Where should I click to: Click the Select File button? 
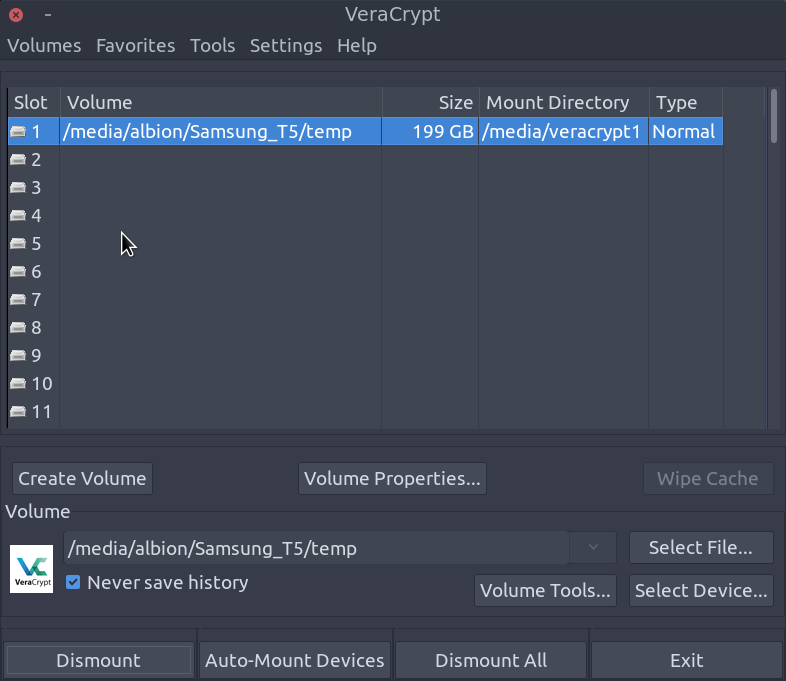[x=700, y=548]
